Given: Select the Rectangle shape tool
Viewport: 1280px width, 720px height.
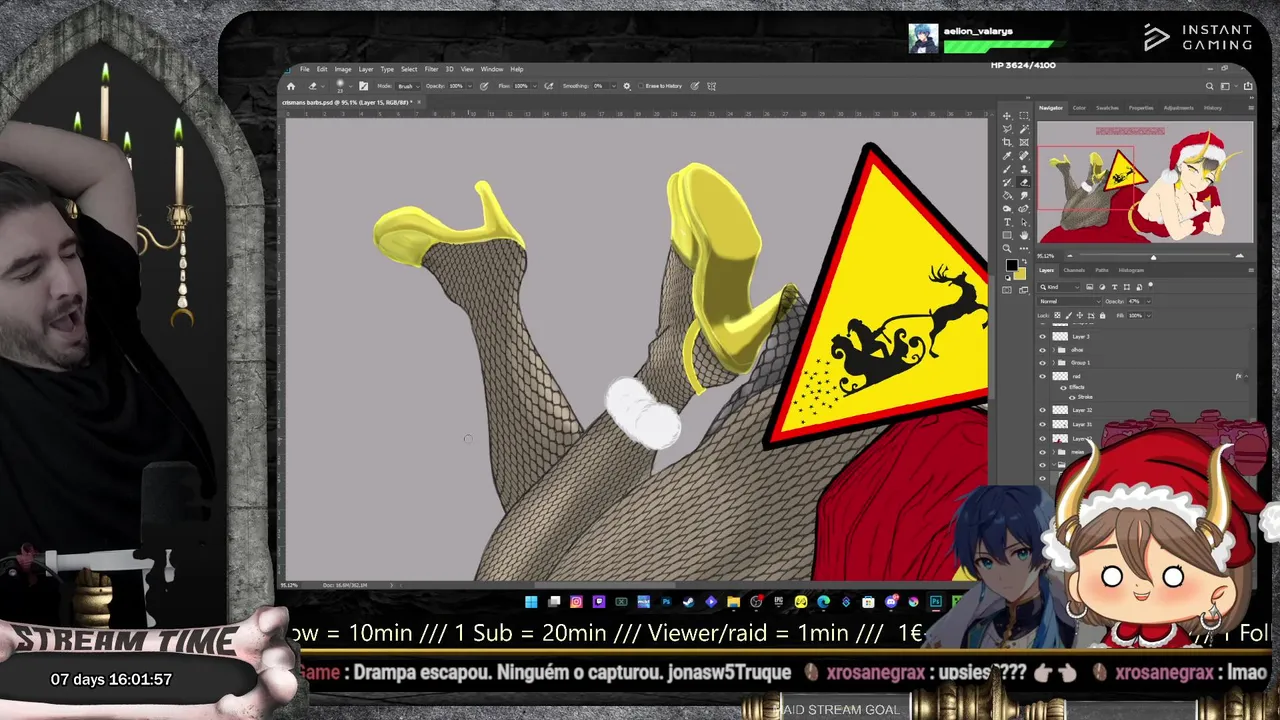Looking at the screenshot, I should pyautogui.click(x=1007, y=235).
